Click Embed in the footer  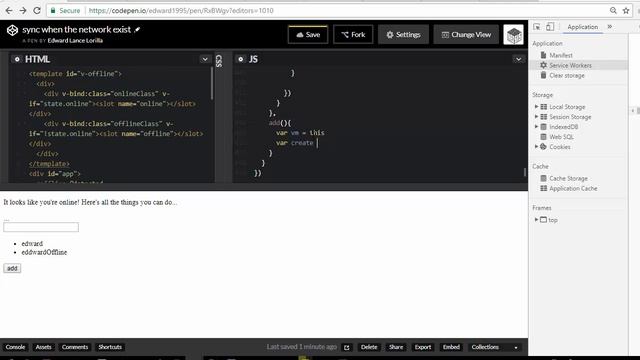click(x=451, y=347)
